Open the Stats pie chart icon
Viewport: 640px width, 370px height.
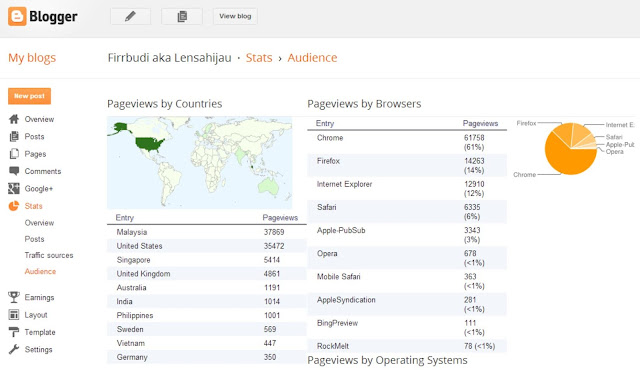point(14,206)
